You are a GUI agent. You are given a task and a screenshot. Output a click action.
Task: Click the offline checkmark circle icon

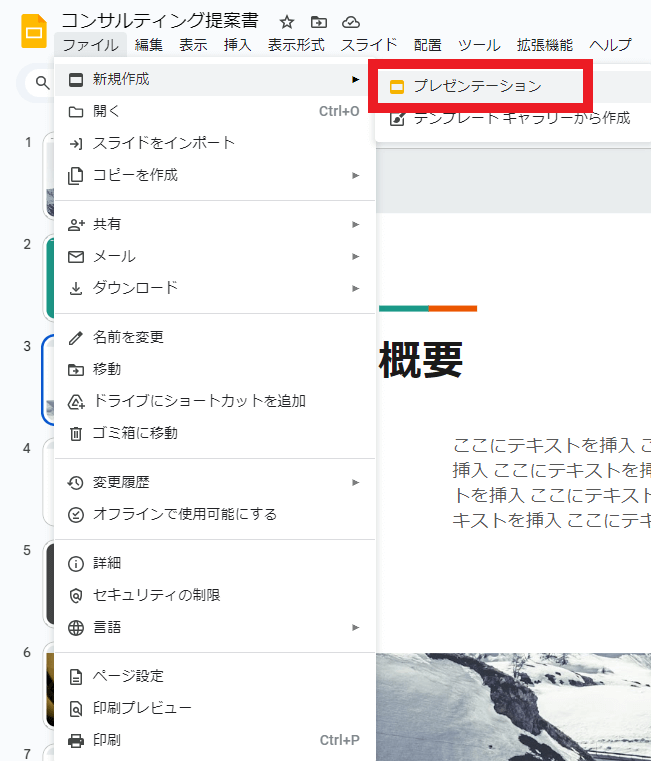76,515
